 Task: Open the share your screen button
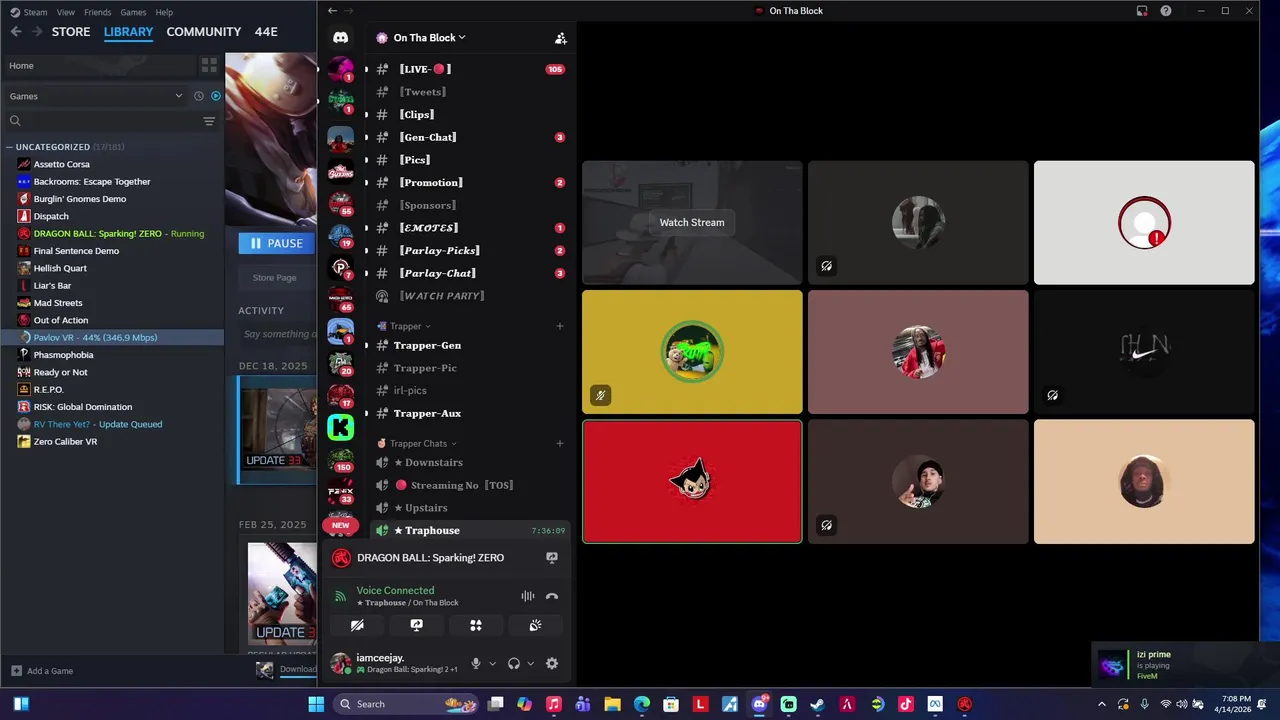pos(416,625)
